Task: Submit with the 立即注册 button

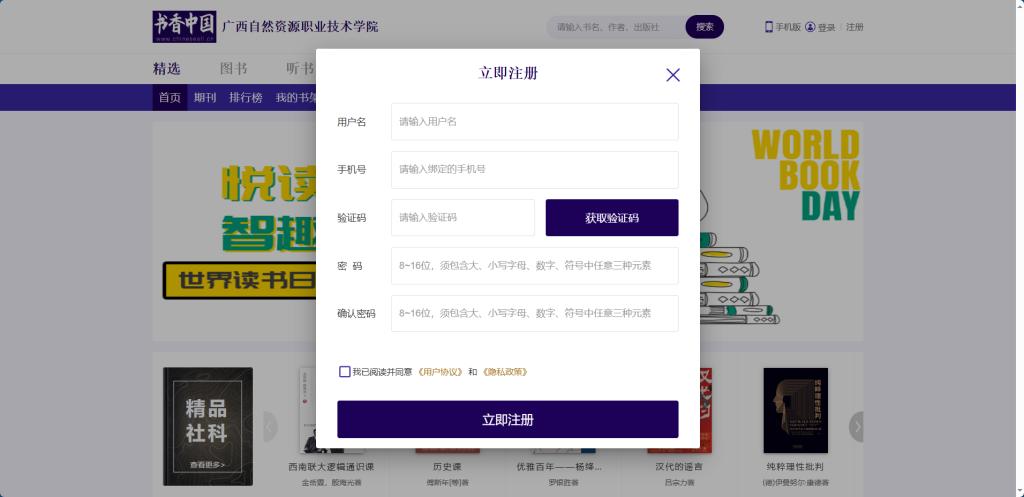Action: click(x=507, y=420)
